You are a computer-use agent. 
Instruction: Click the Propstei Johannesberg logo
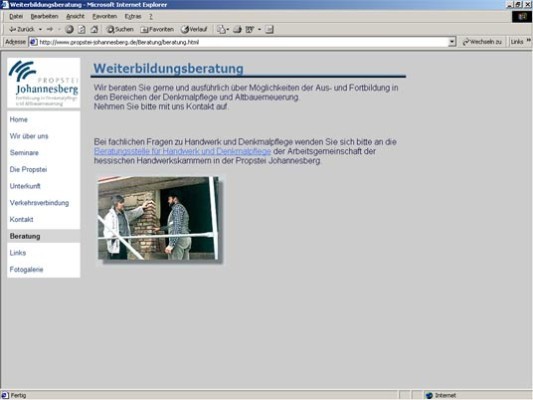pos(44,83)
